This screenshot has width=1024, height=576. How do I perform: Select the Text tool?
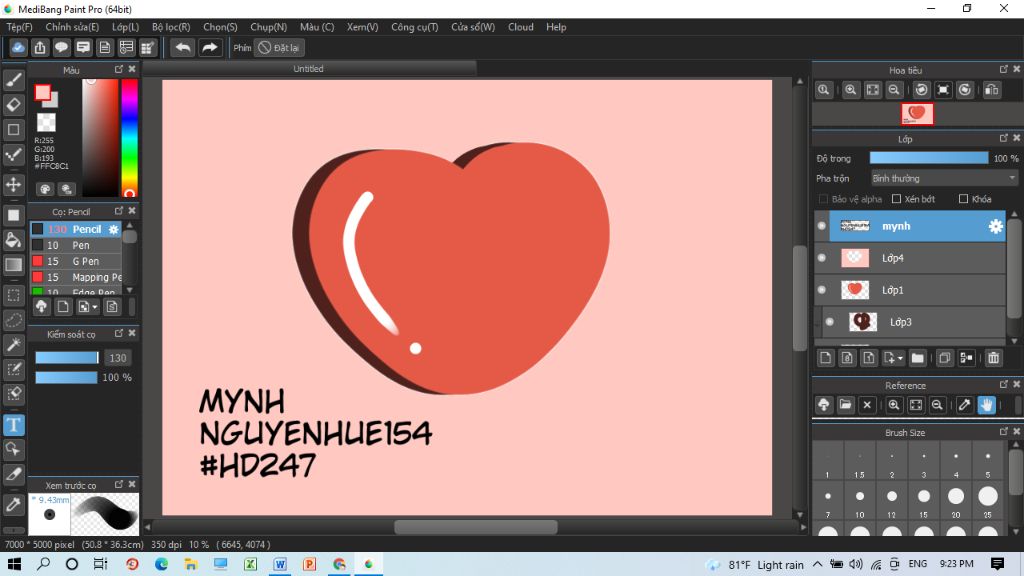pyautogui.click(x=14, y=425)
